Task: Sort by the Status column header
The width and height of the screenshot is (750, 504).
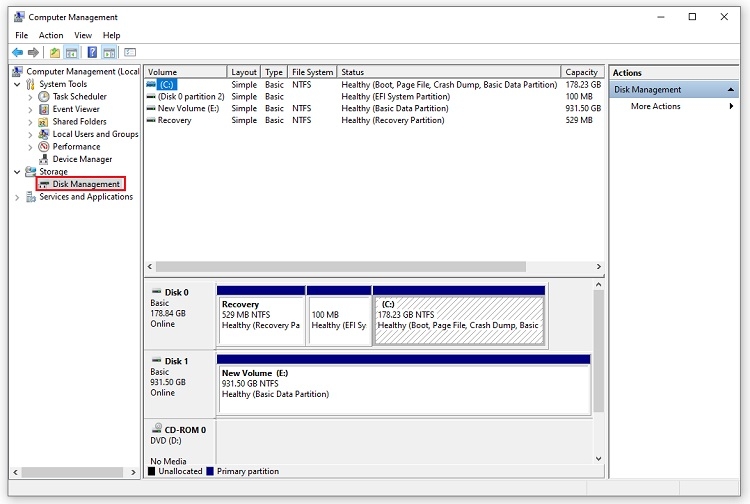Action: [x=449, y=72]
